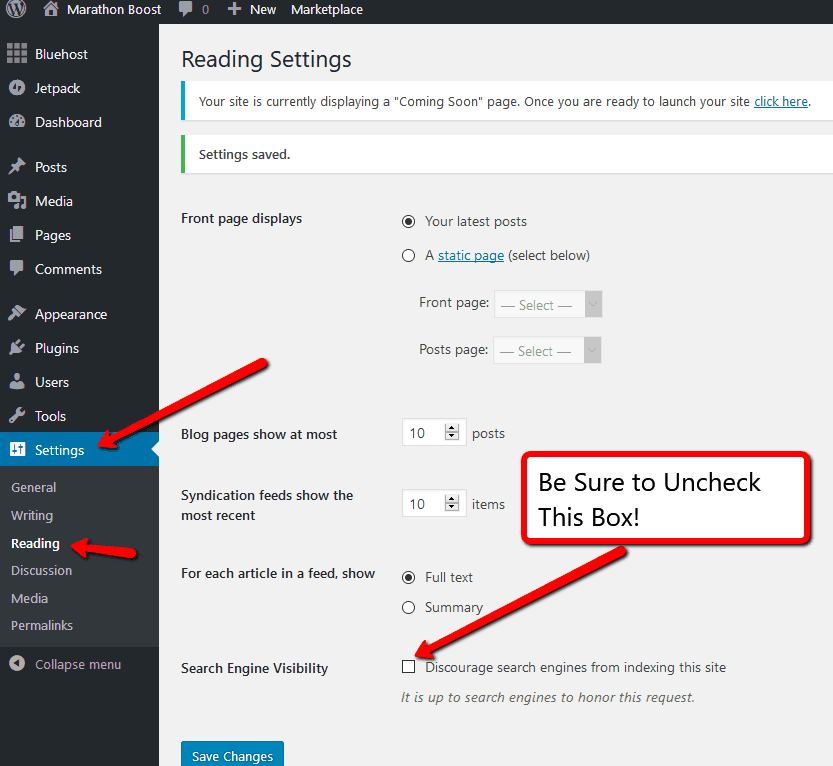Click the Settings saved notice text
Screen dimensions: 833x766
pyautogui.click(x=244, y=155)
